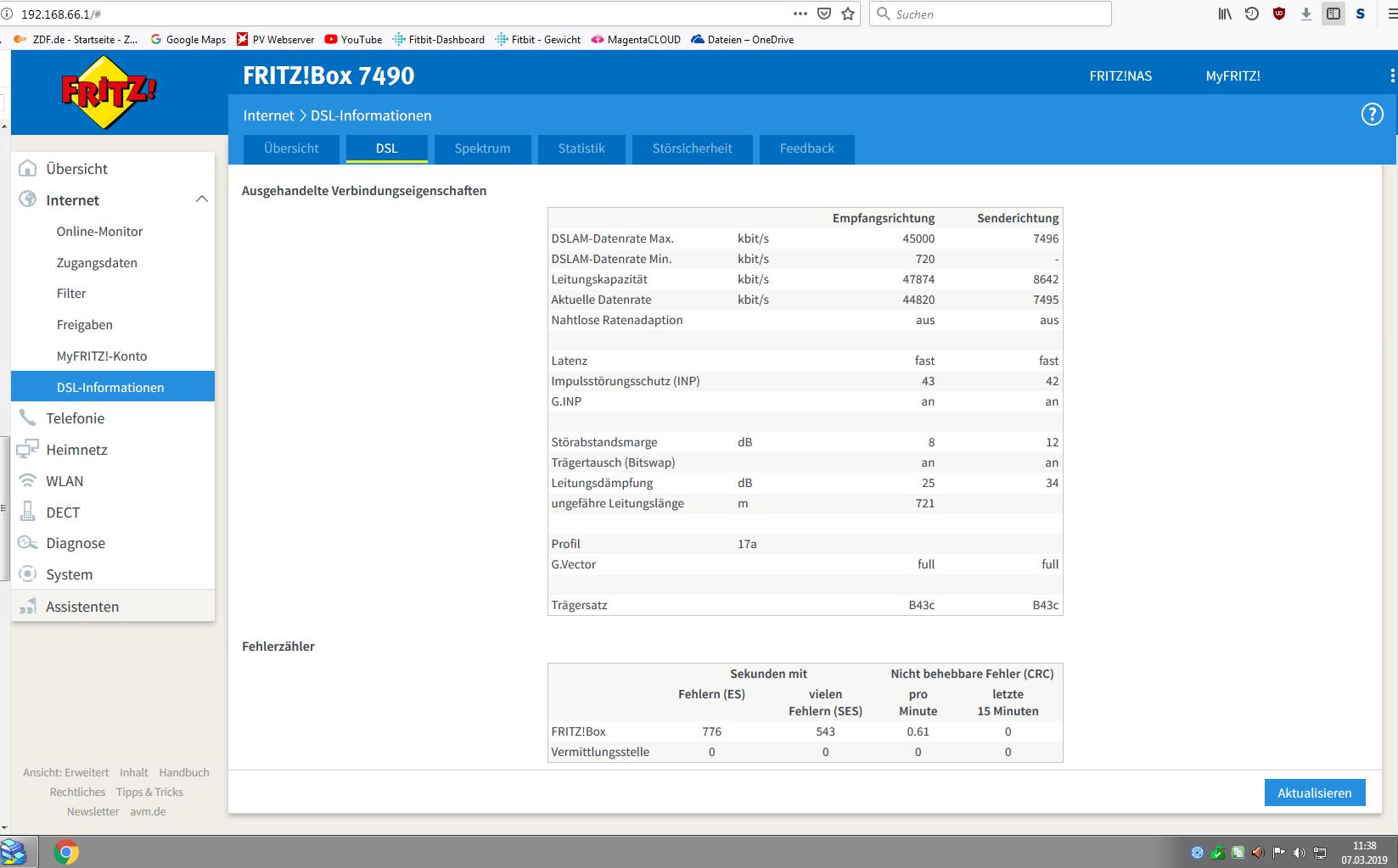
Task: Collapse the Internet menu chevron
Action: (x=201, y=199)
